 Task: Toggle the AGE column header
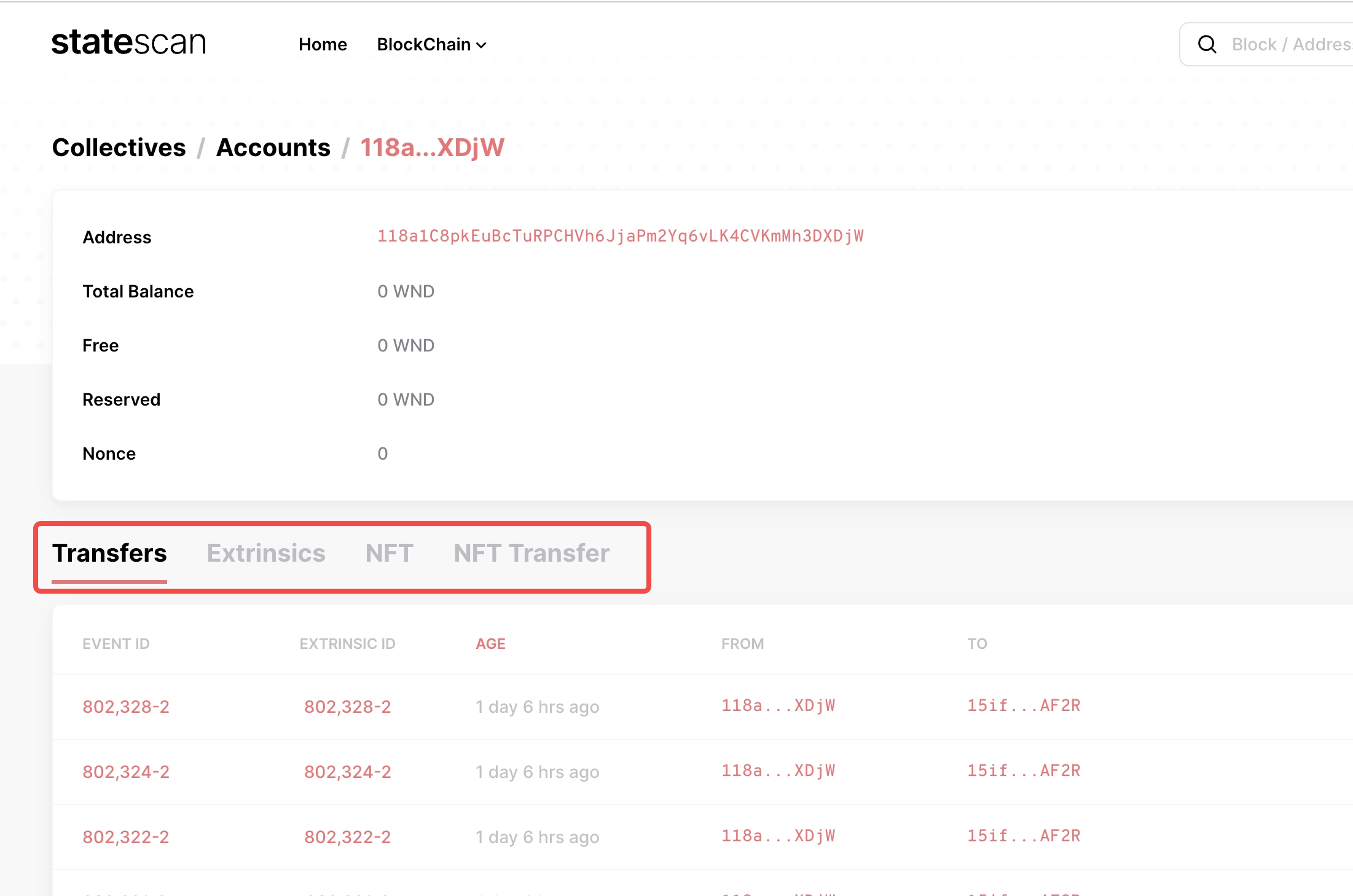point(490,643)
